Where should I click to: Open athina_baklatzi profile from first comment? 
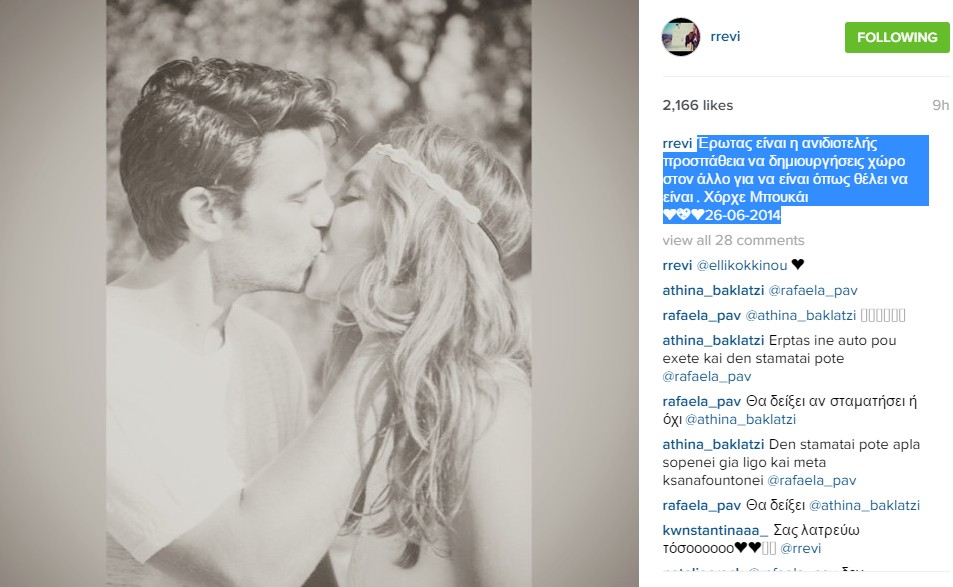point(713,290)
